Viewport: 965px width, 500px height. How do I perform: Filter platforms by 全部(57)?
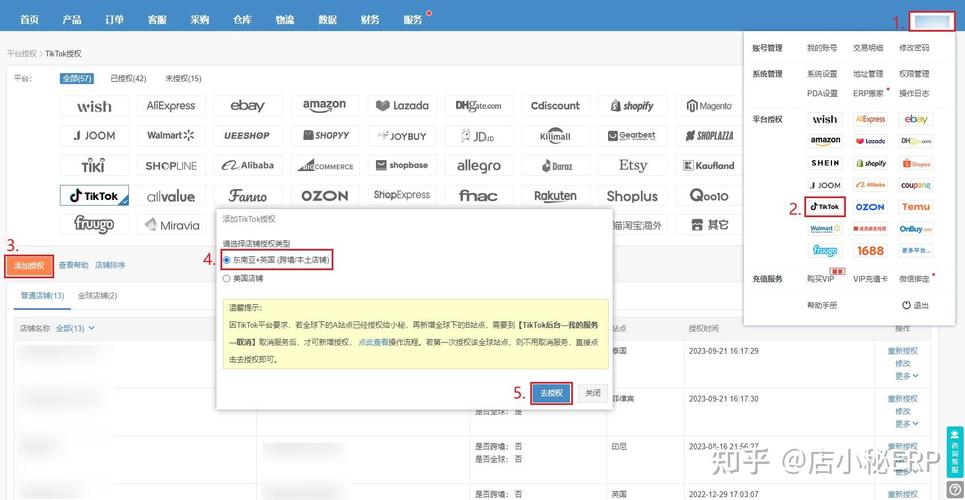(x=77, y=78)
